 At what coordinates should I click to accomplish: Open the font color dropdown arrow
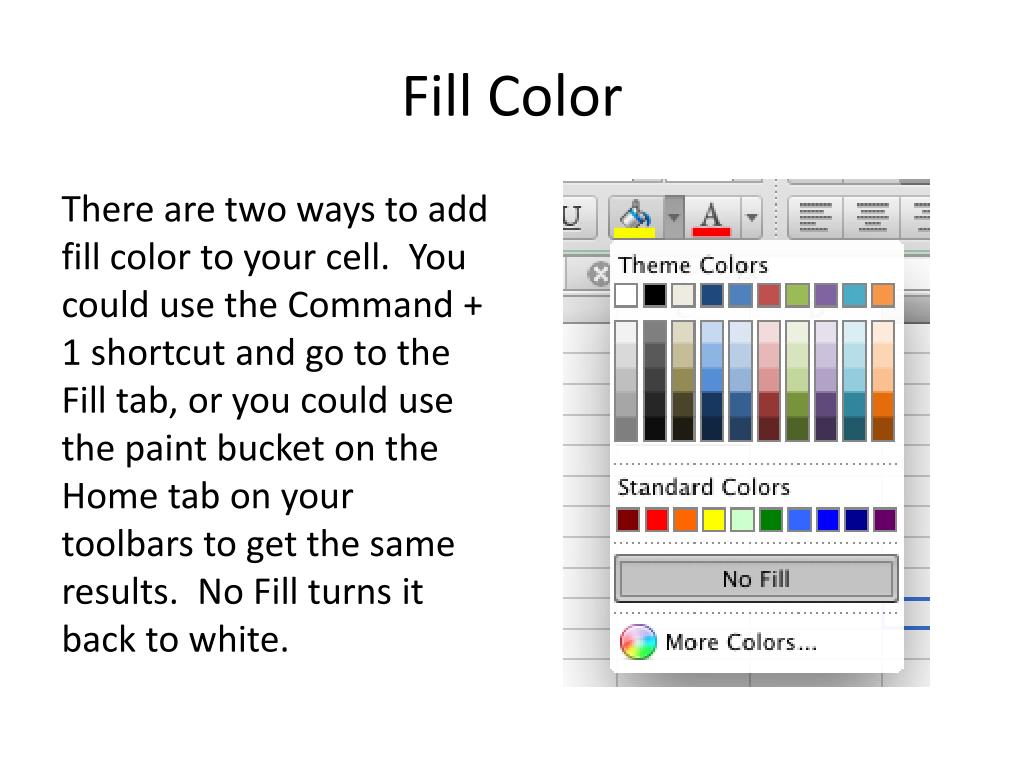coord(752,217)
